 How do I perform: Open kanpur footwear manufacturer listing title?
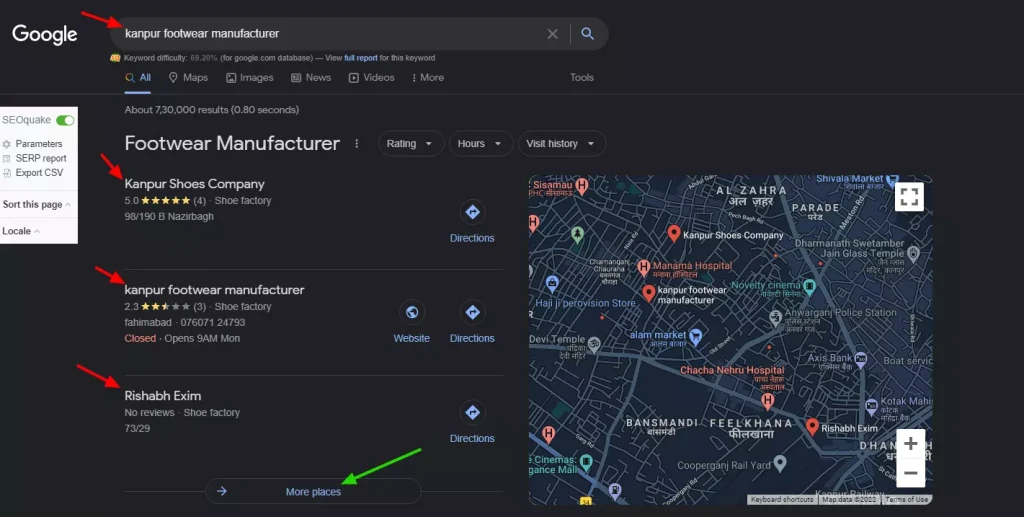[x=214, y=290]
